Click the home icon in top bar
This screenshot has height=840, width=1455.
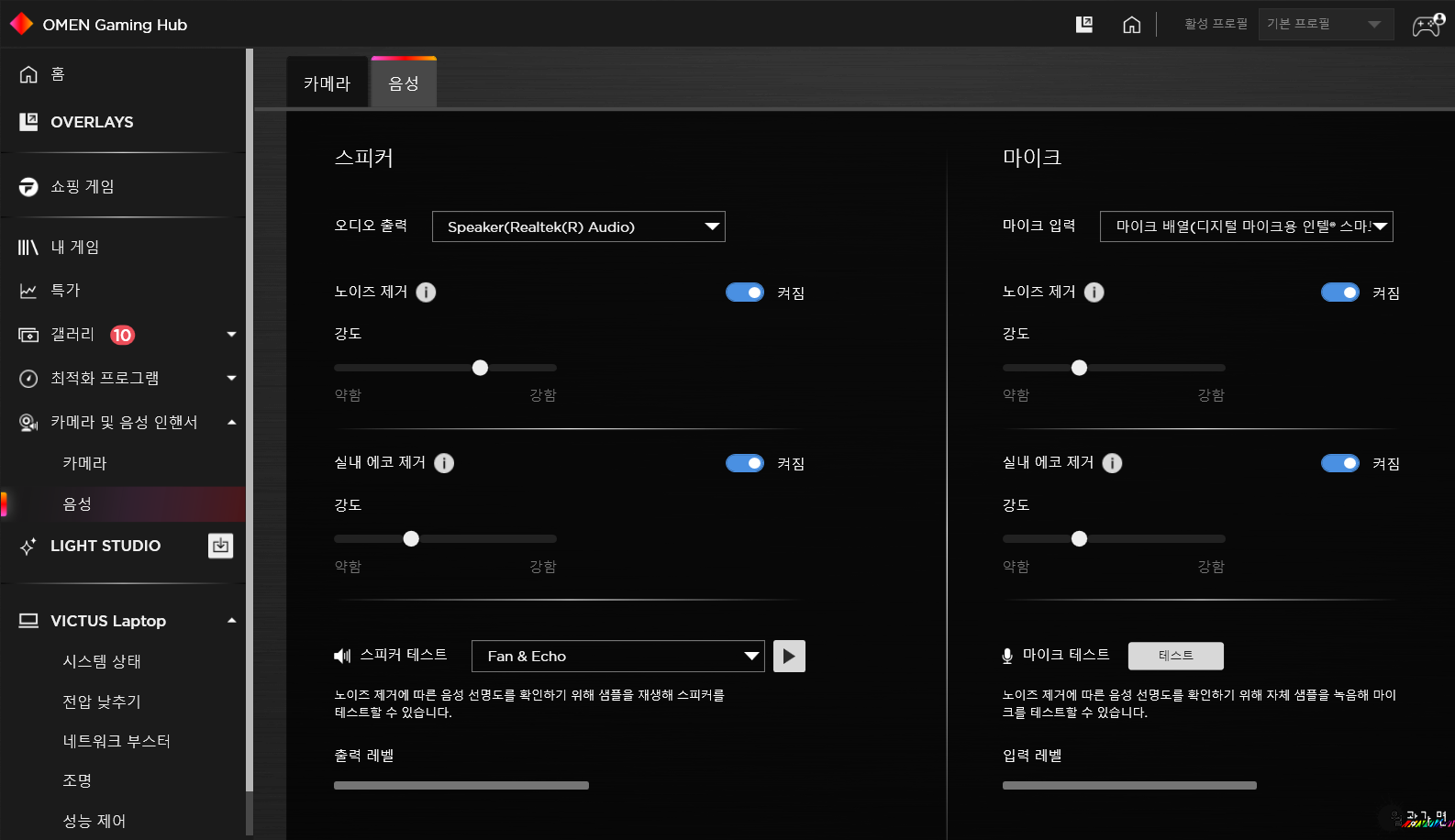1131,25
